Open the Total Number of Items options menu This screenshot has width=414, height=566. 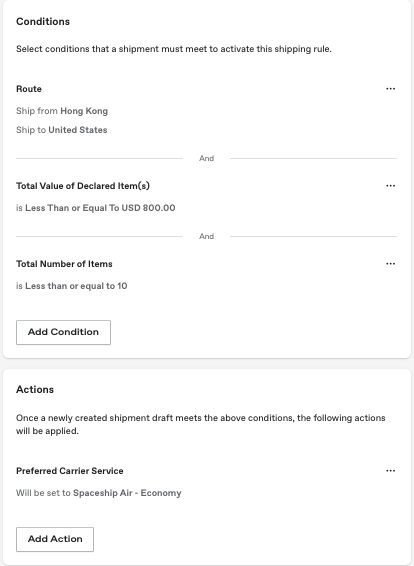tap(391, 264)
